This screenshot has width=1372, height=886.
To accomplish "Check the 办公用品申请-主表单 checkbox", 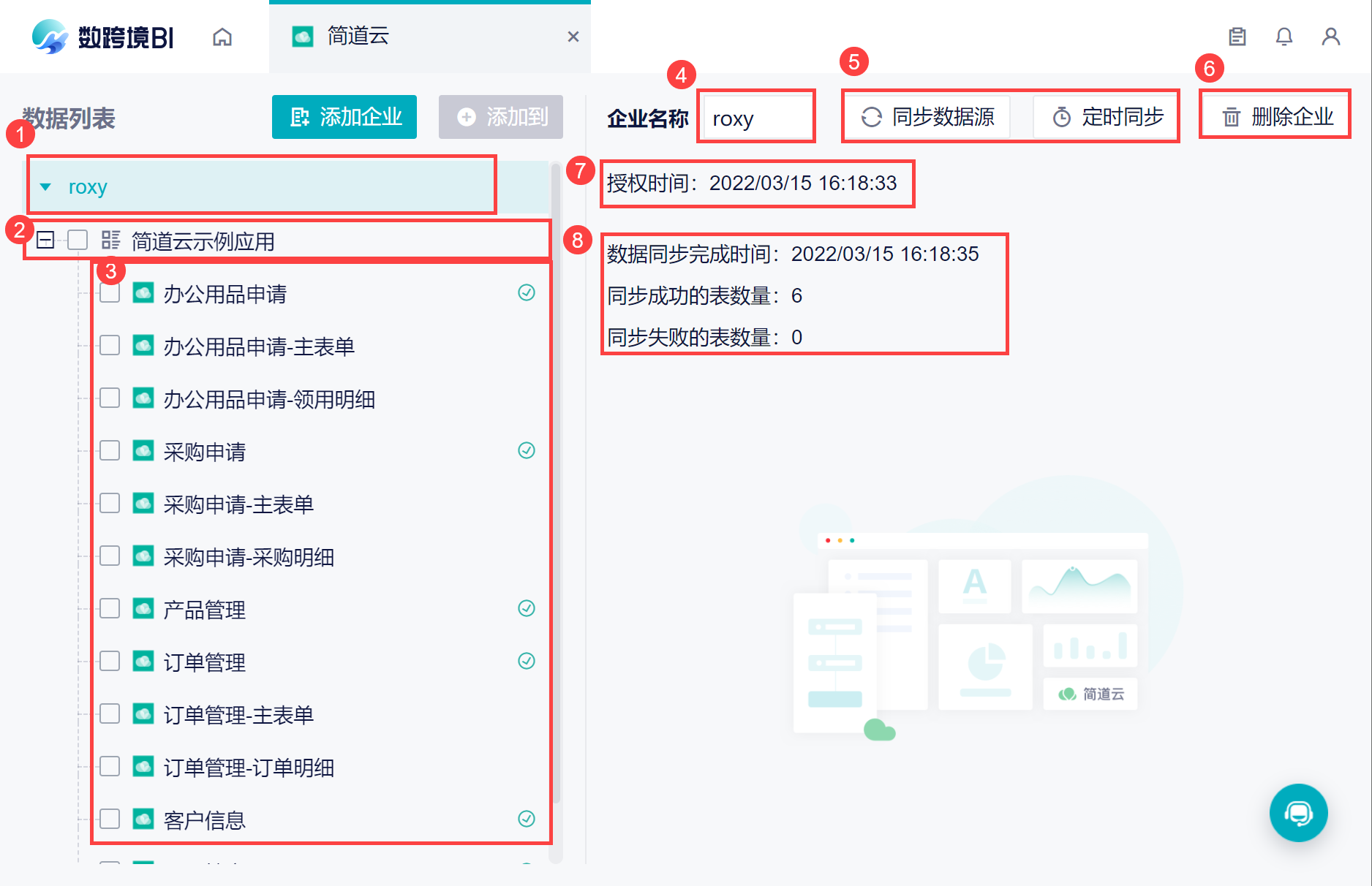I will [110, 345].
